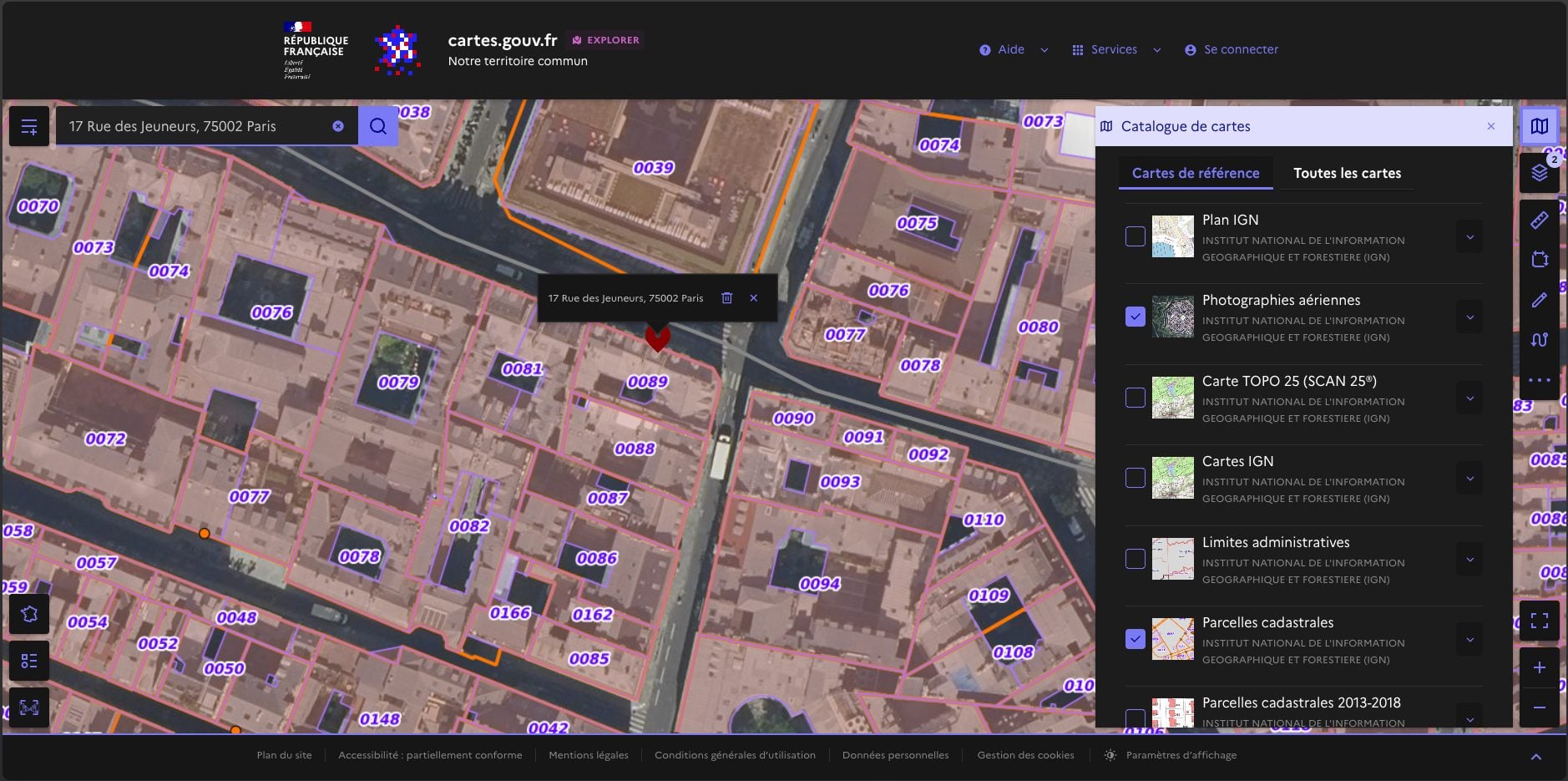Open Paramètres d'affichage settings
The image size is (1568, 781).
pyautogui.click(x=1171, y=755)
